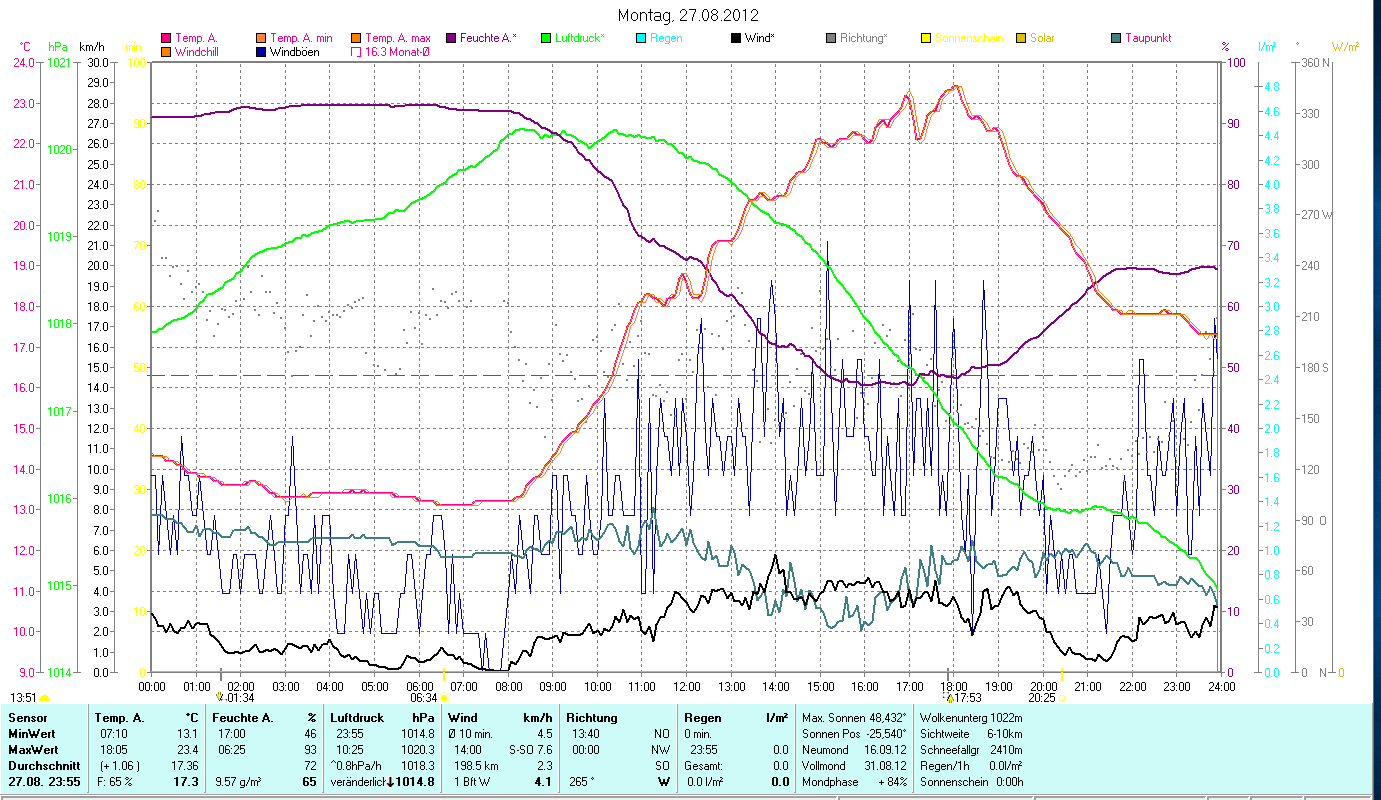
Task: Click the moonset marker at 01:34
Action: coord(220,697)
